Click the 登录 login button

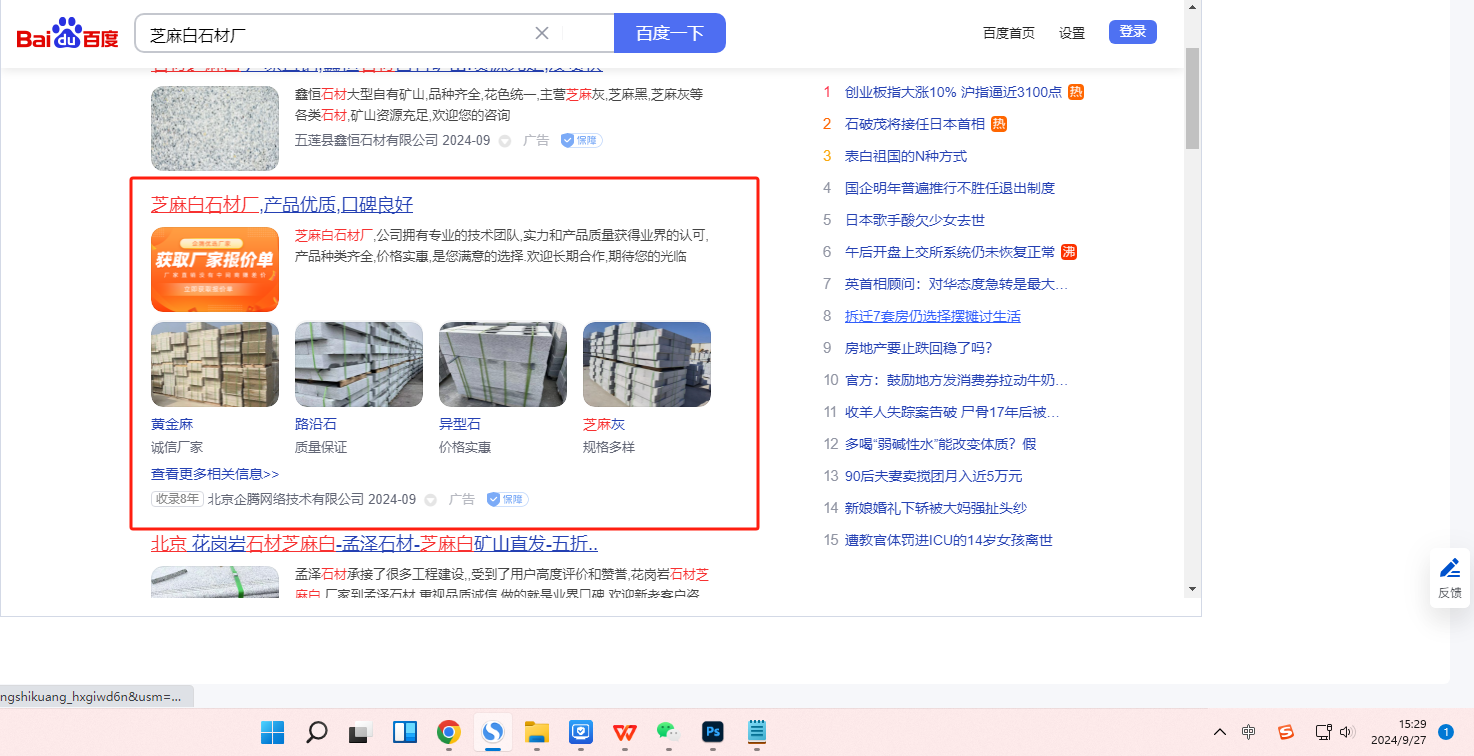click(1133, 32)
